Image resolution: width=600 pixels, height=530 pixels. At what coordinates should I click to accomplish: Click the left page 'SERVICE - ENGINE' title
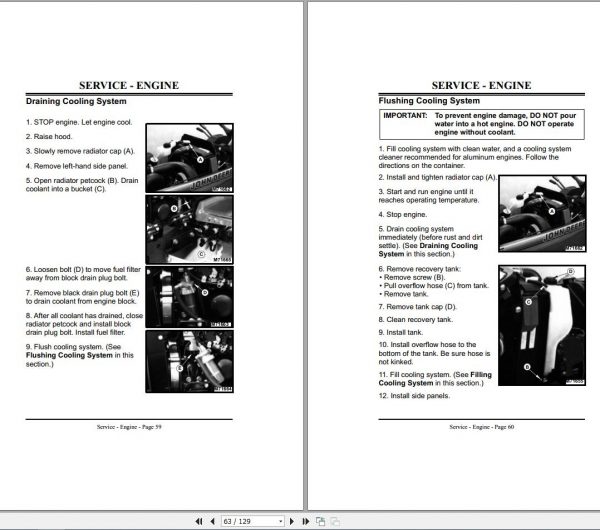pyautogui.click(x=129, y=85)
